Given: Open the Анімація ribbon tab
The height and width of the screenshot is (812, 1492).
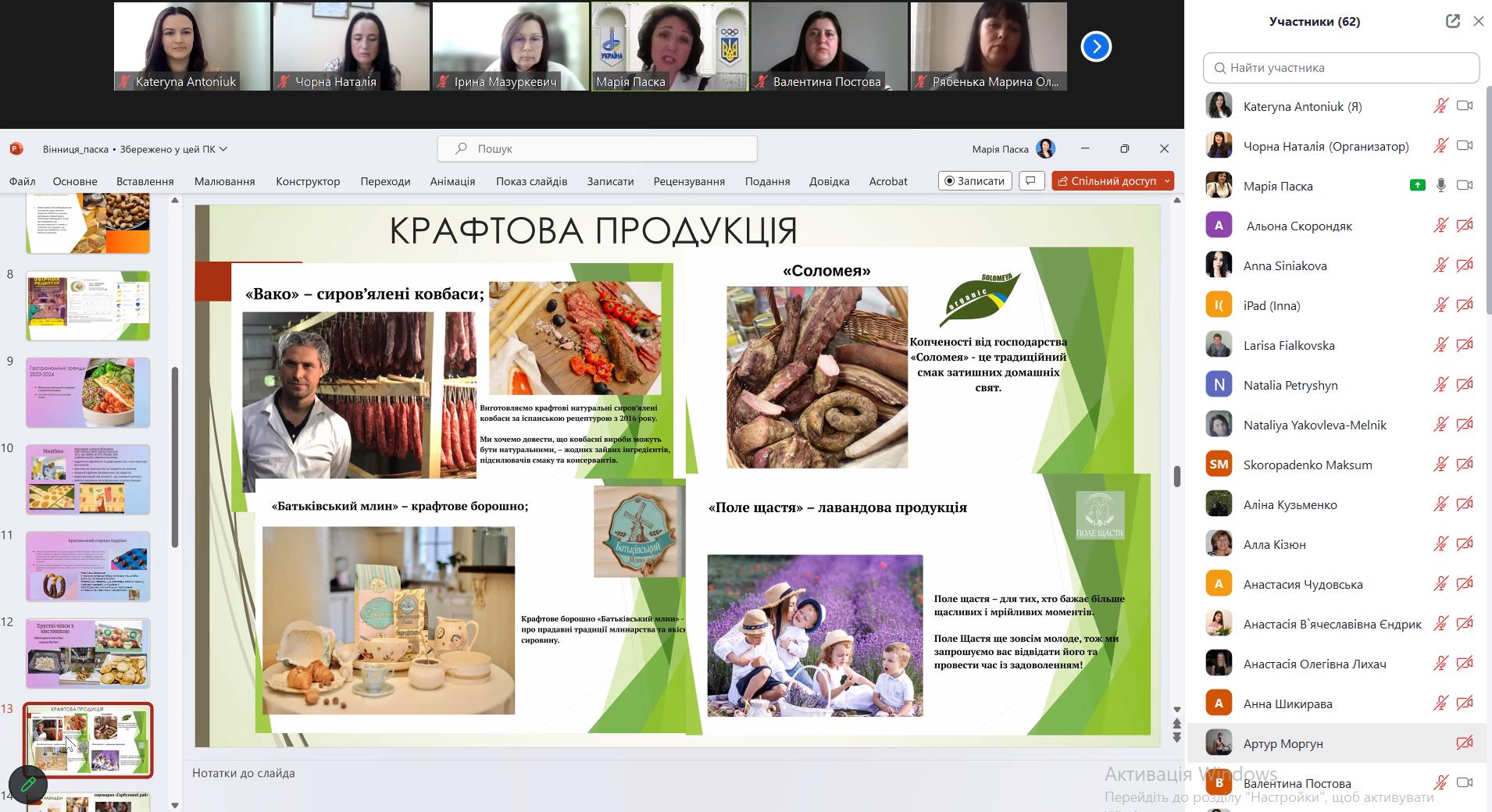Looking at the screenshot, I should point(452,181).
